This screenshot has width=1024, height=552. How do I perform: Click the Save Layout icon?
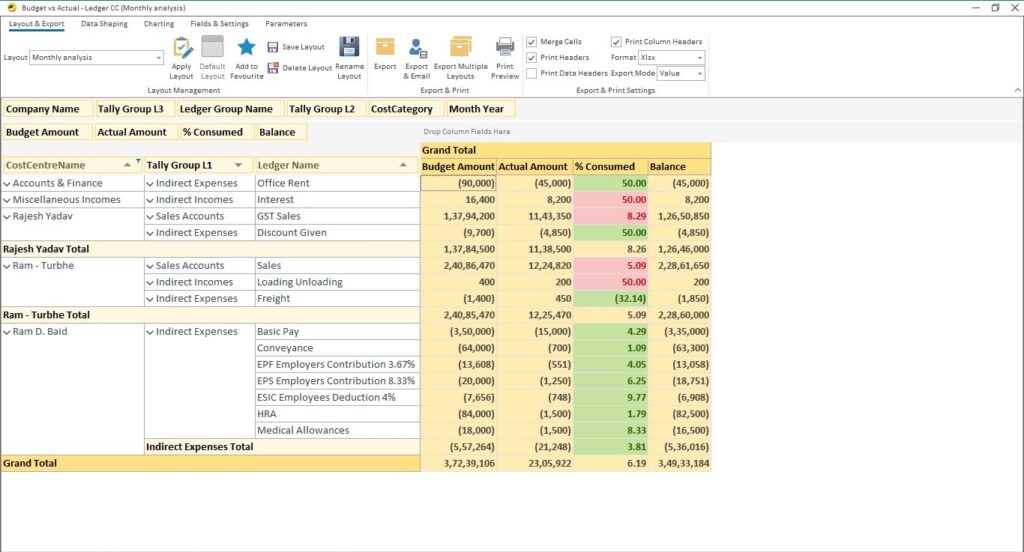tap(273, 47)
